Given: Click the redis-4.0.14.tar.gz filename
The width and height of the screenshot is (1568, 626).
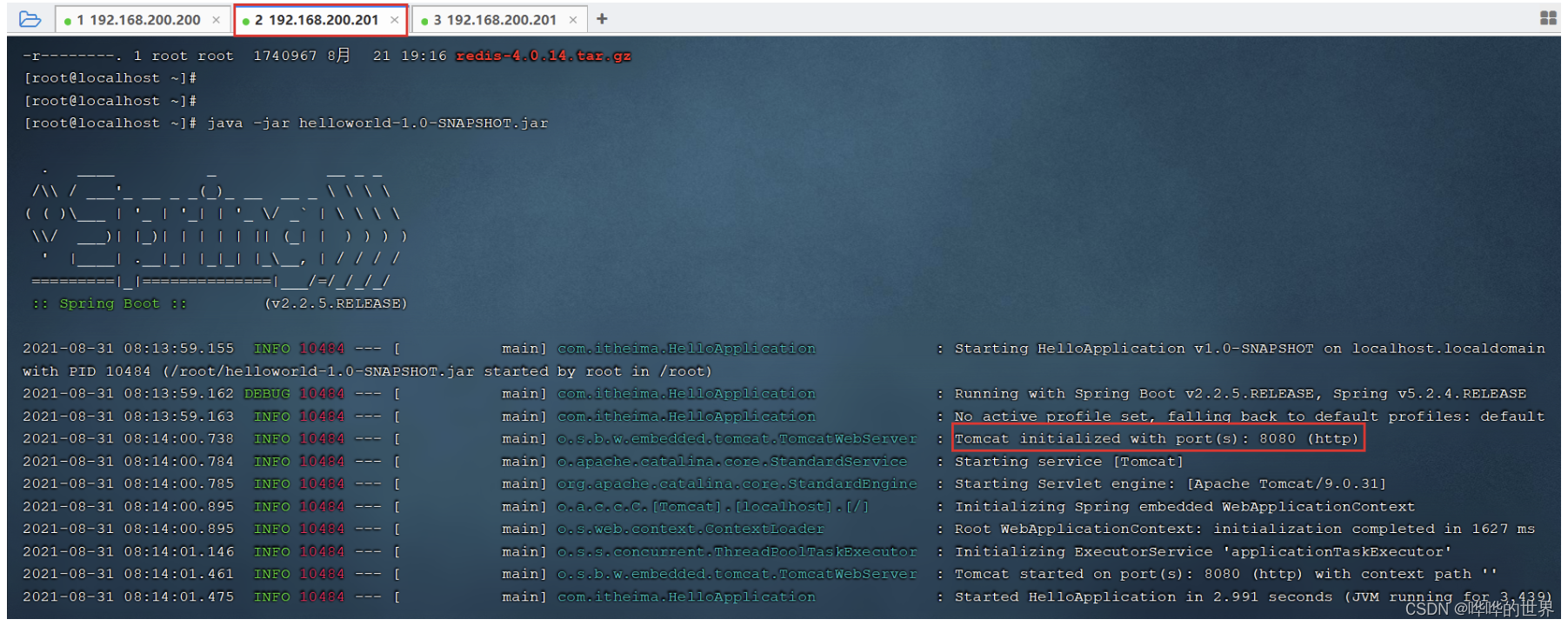Looking at the screenshot, I should click(544, 56).
